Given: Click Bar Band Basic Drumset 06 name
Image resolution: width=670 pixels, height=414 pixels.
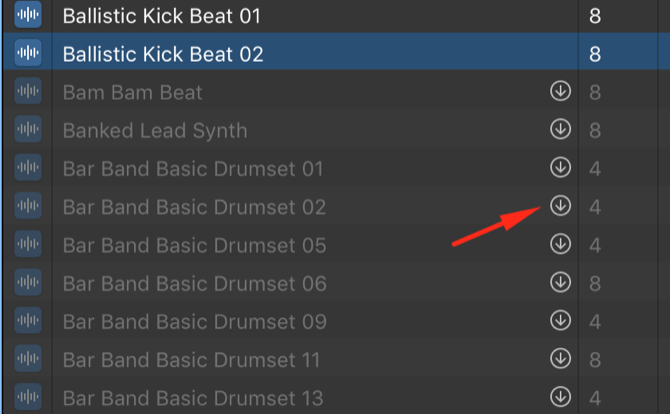Looking at the screenshot, I should (x=194, y=284).
